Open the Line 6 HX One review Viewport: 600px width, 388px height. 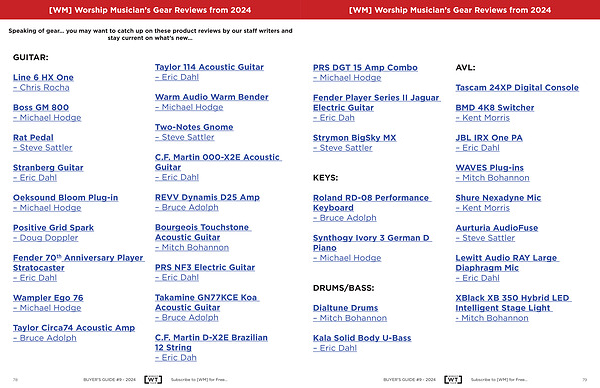click(x=43, y=77)
